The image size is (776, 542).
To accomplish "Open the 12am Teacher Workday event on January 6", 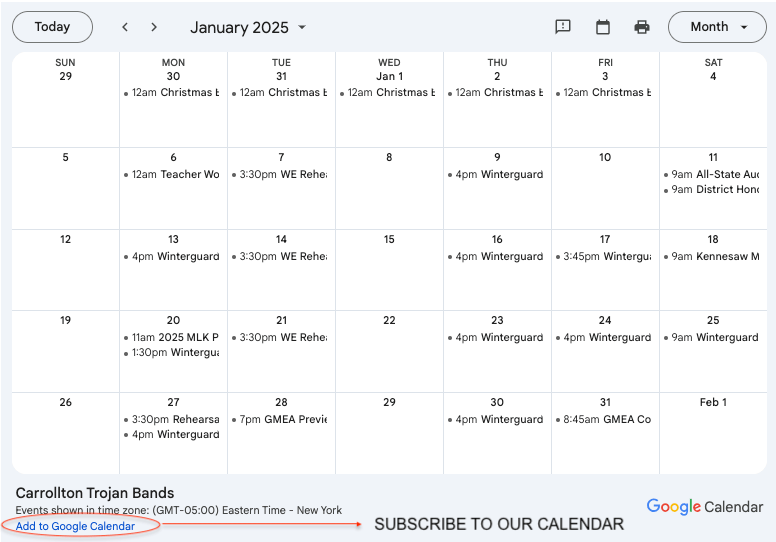I will click(174, 175).
